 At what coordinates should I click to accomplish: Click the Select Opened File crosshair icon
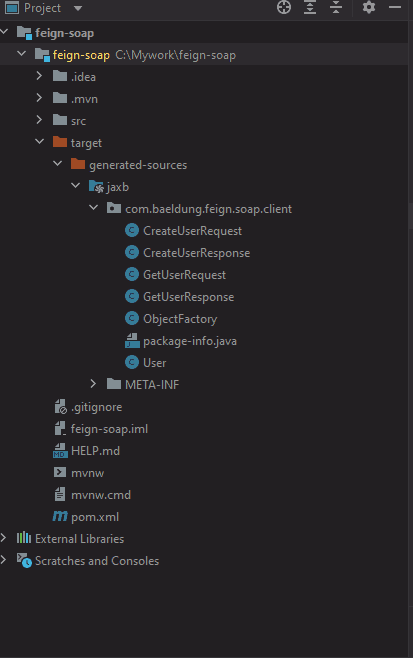[284, 8]
